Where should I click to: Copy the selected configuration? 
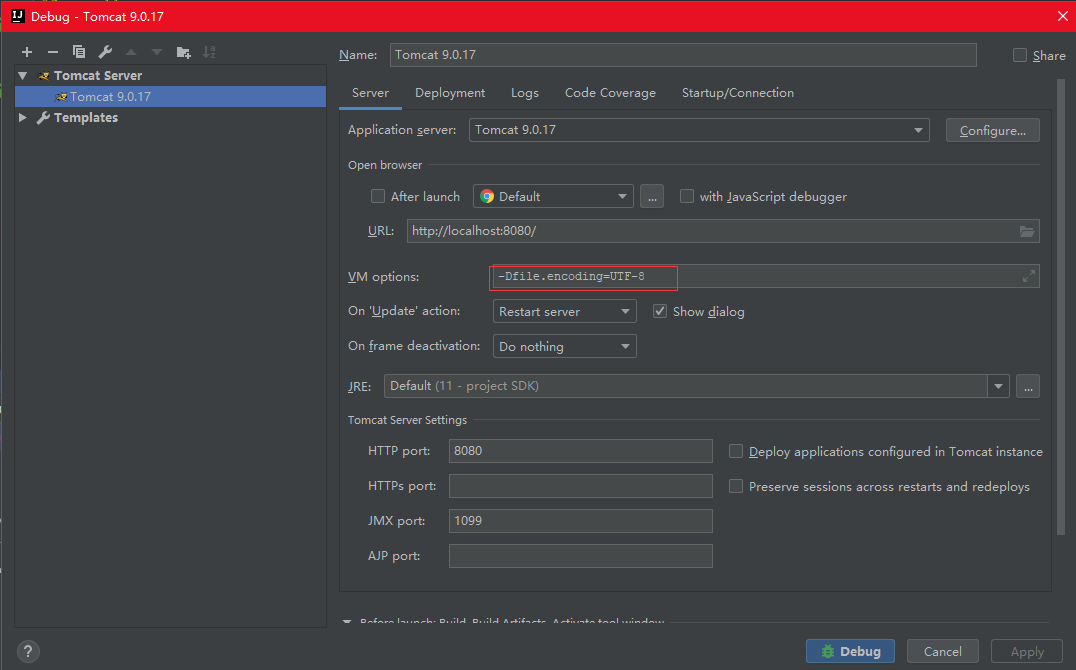pos(79,52)
